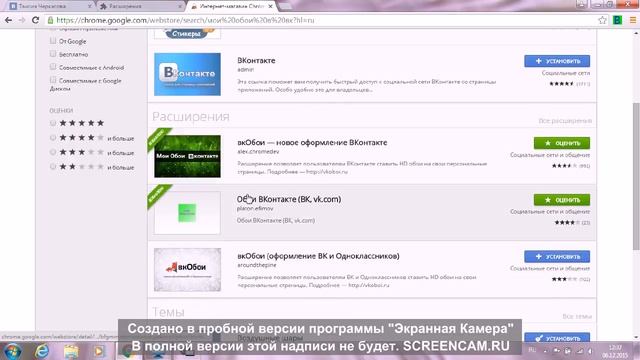Open the ВКонтакте app title link
Image resolution: width=640 pixels, height=360 pixels.
tap(256, 60)
